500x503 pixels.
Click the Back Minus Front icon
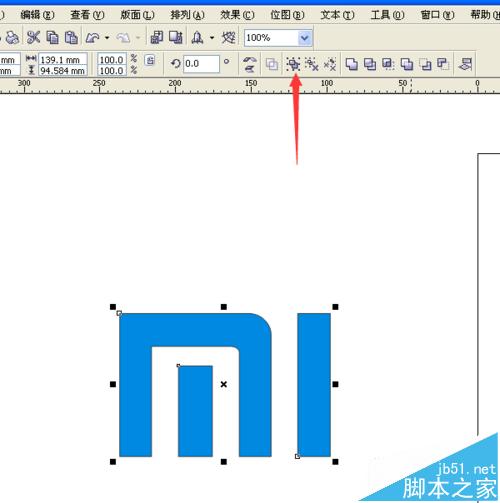[x=443, y=64]
